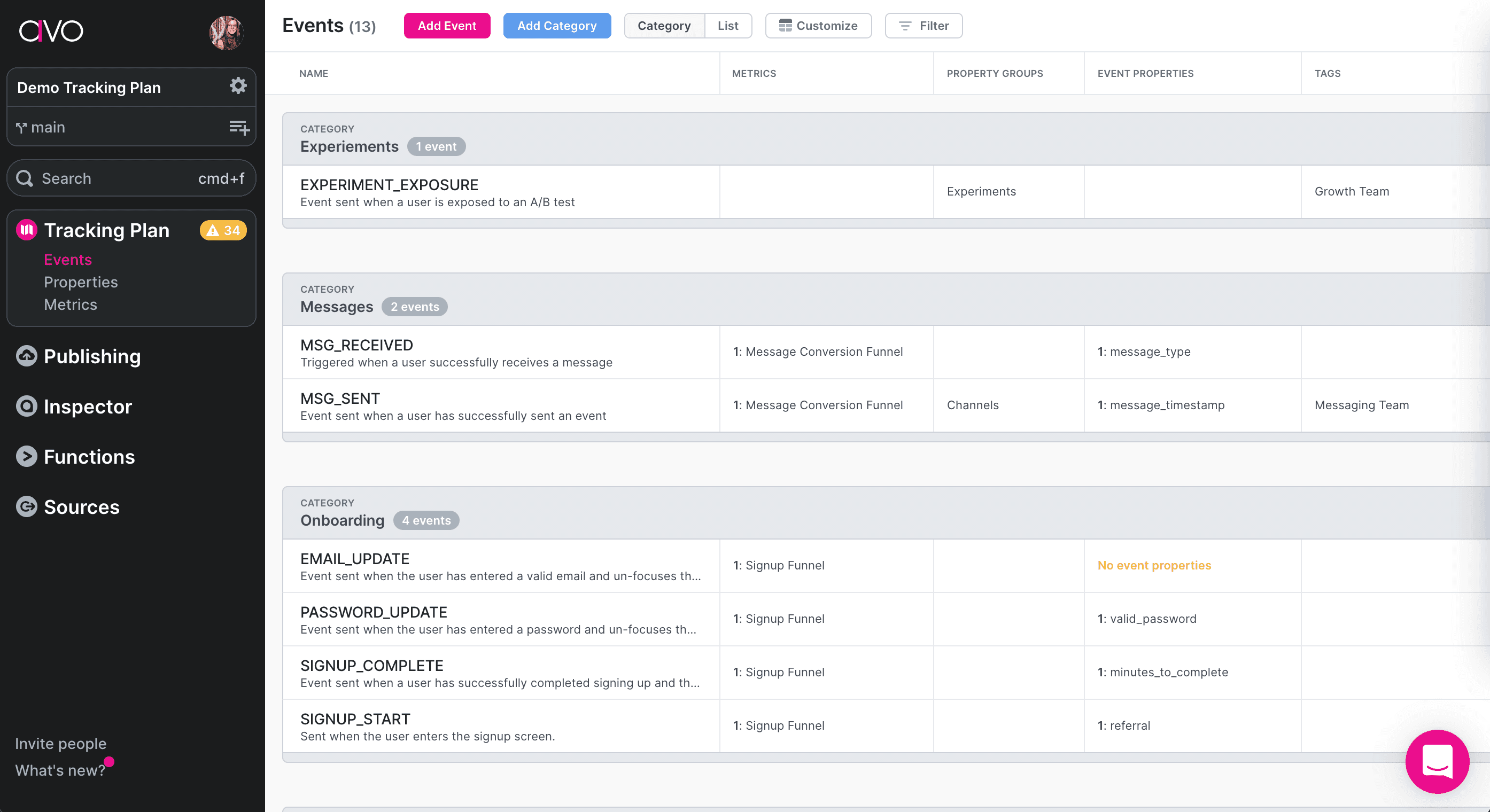Select Events in tracking plan menu

click(x=67, y=259)
